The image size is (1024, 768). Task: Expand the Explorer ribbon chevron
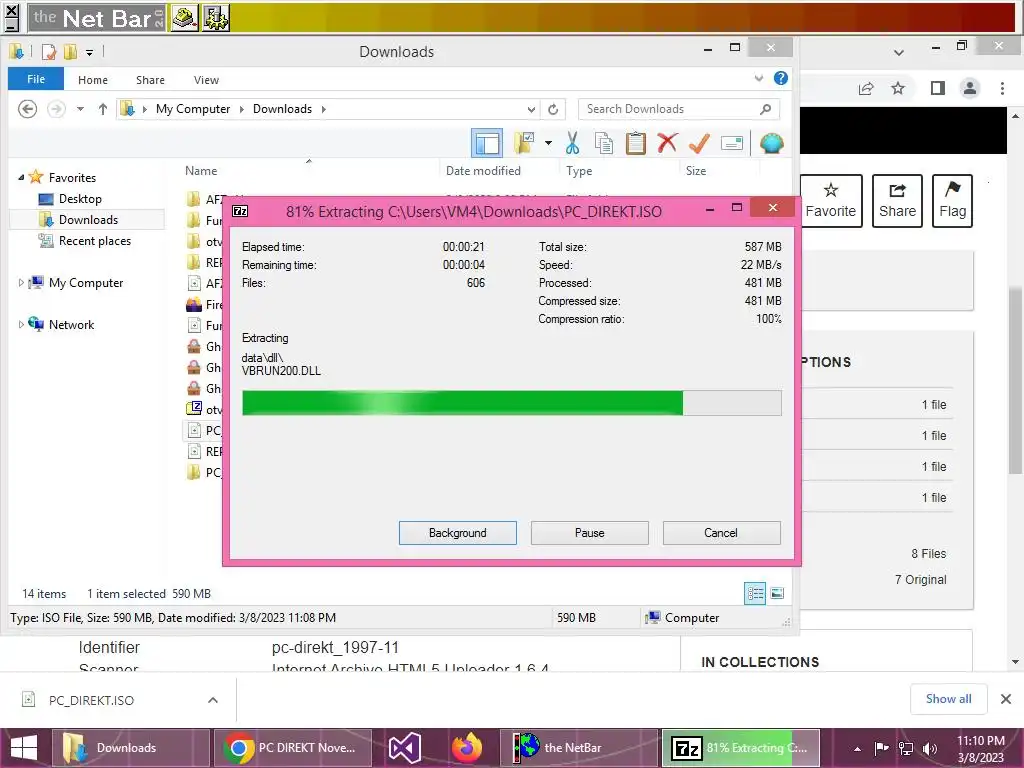[x=759, y=78]
